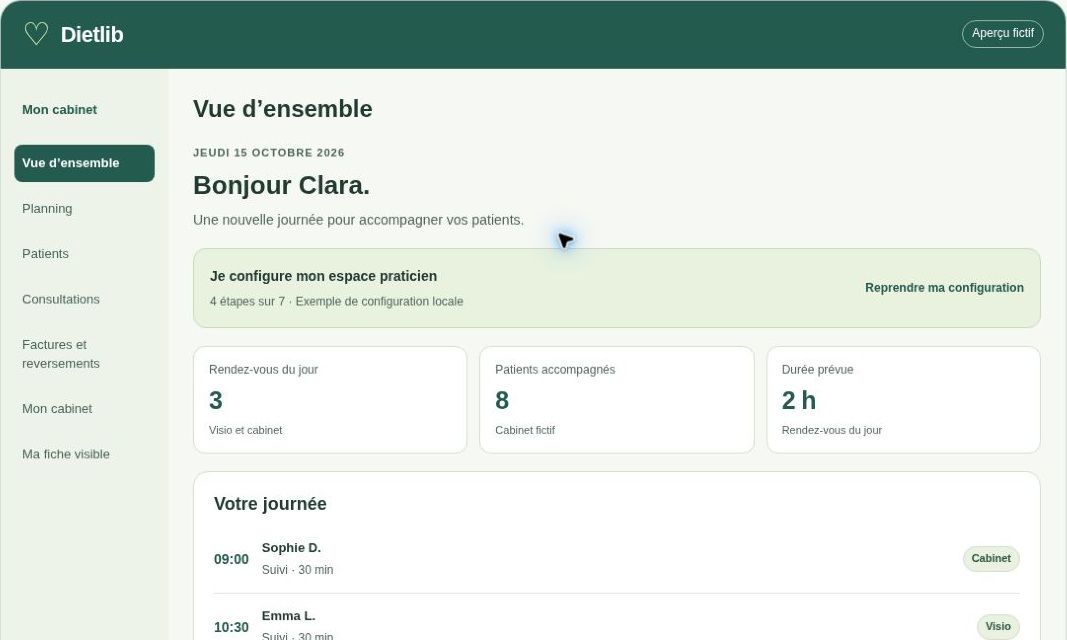Click the Cabinet fictif caption
The image size is (1067, 640).
(525, 430)
